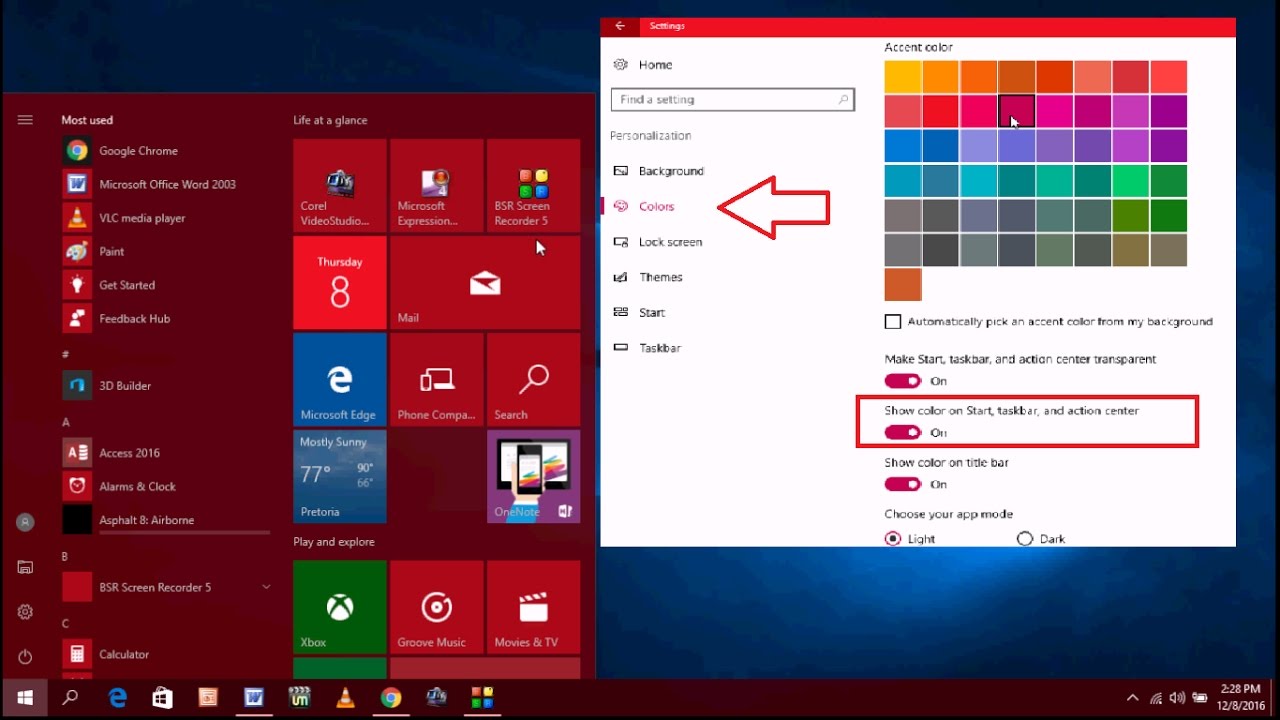Click the Start menu power icon
The height and width of the screenshot is (720, 1280).
[25, 657]
